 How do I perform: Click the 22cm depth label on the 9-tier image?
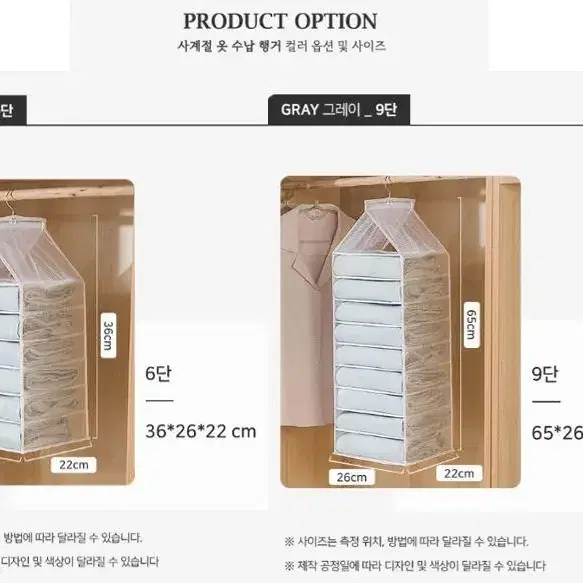click(459, 473)
